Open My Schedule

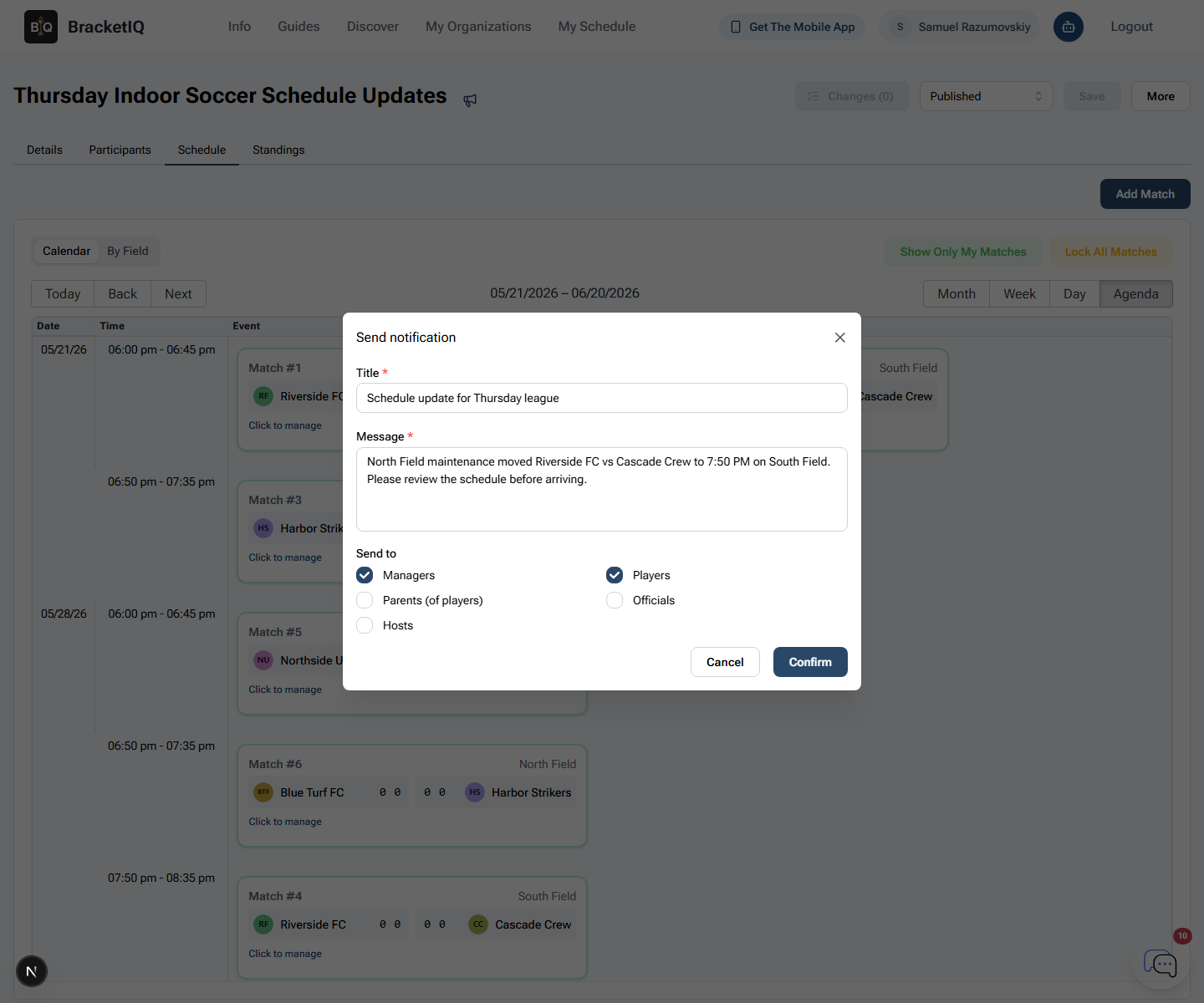coord(597,27)
